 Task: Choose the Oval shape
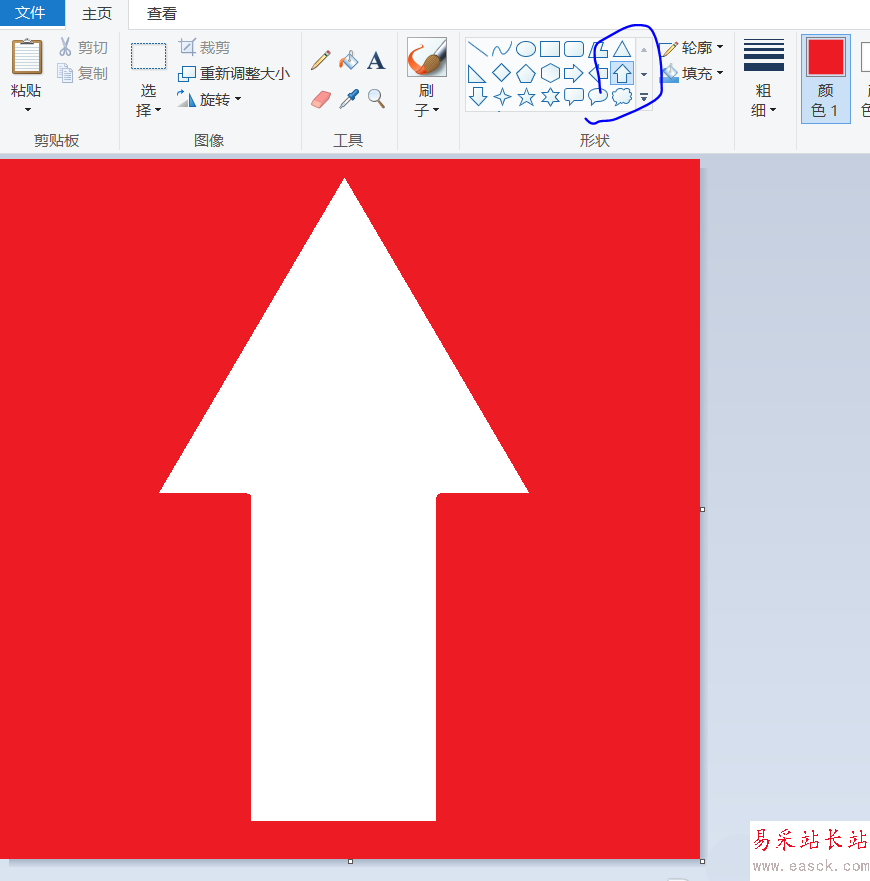[525, 49]
